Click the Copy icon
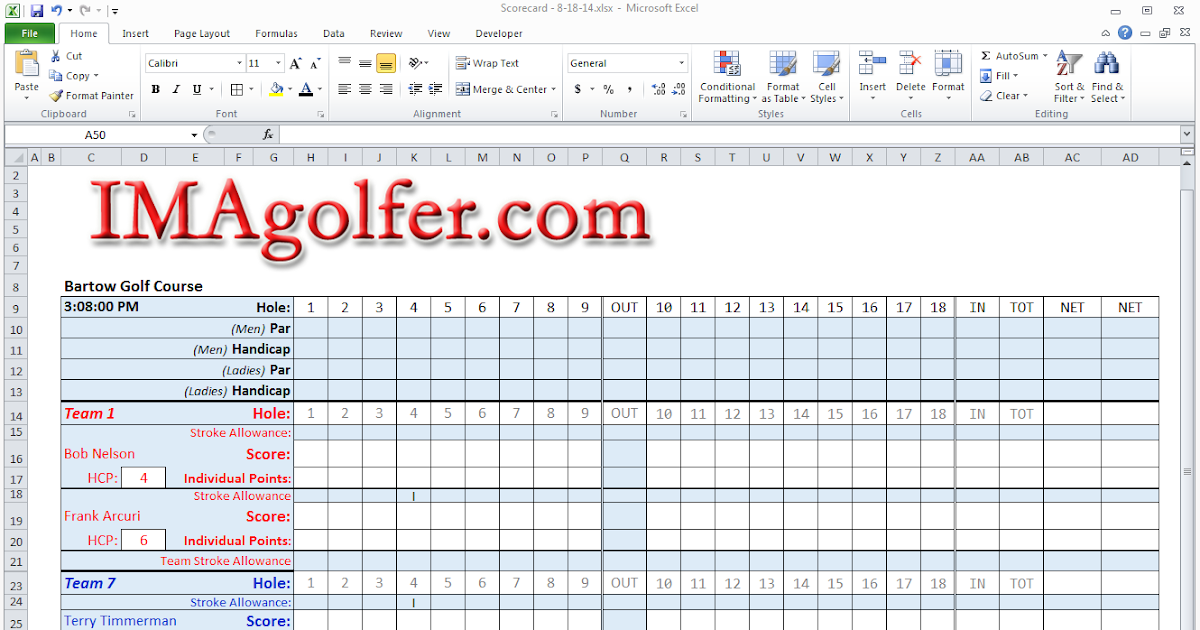The height and width of the screenshot is (630, 1200). point(56,76)
